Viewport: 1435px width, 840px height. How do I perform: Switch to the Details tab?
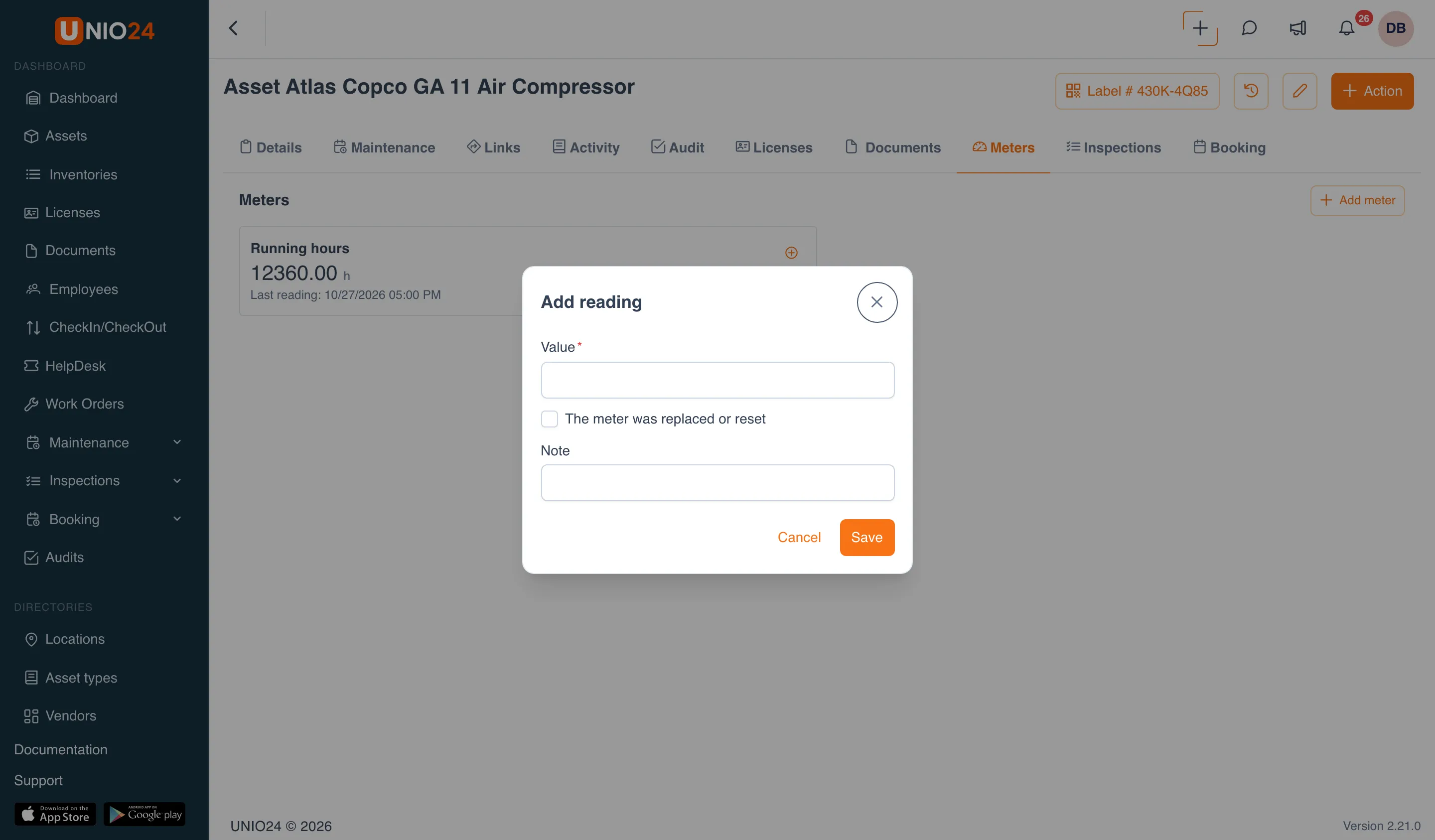271,147
